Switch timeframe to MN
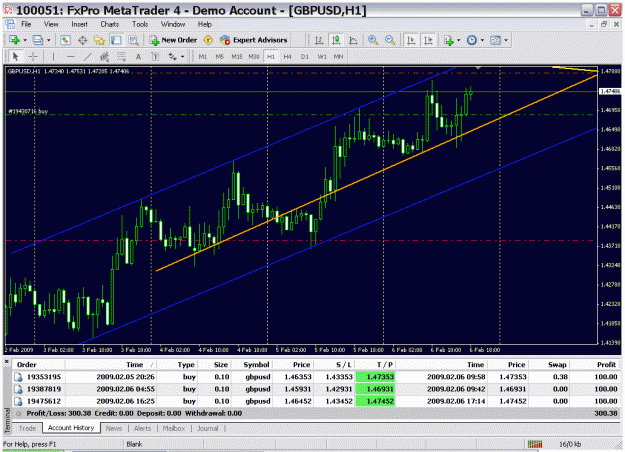The height and width of the screenshot is (452, 625). (338, 57)
